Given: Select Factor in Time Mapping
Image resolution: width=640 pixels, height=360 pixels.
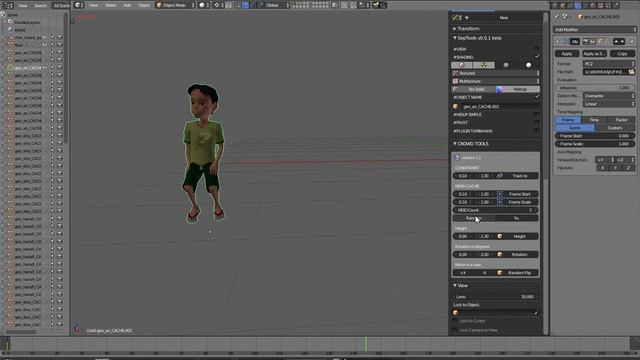Looking at the screenshot, I should coord(621,120).
